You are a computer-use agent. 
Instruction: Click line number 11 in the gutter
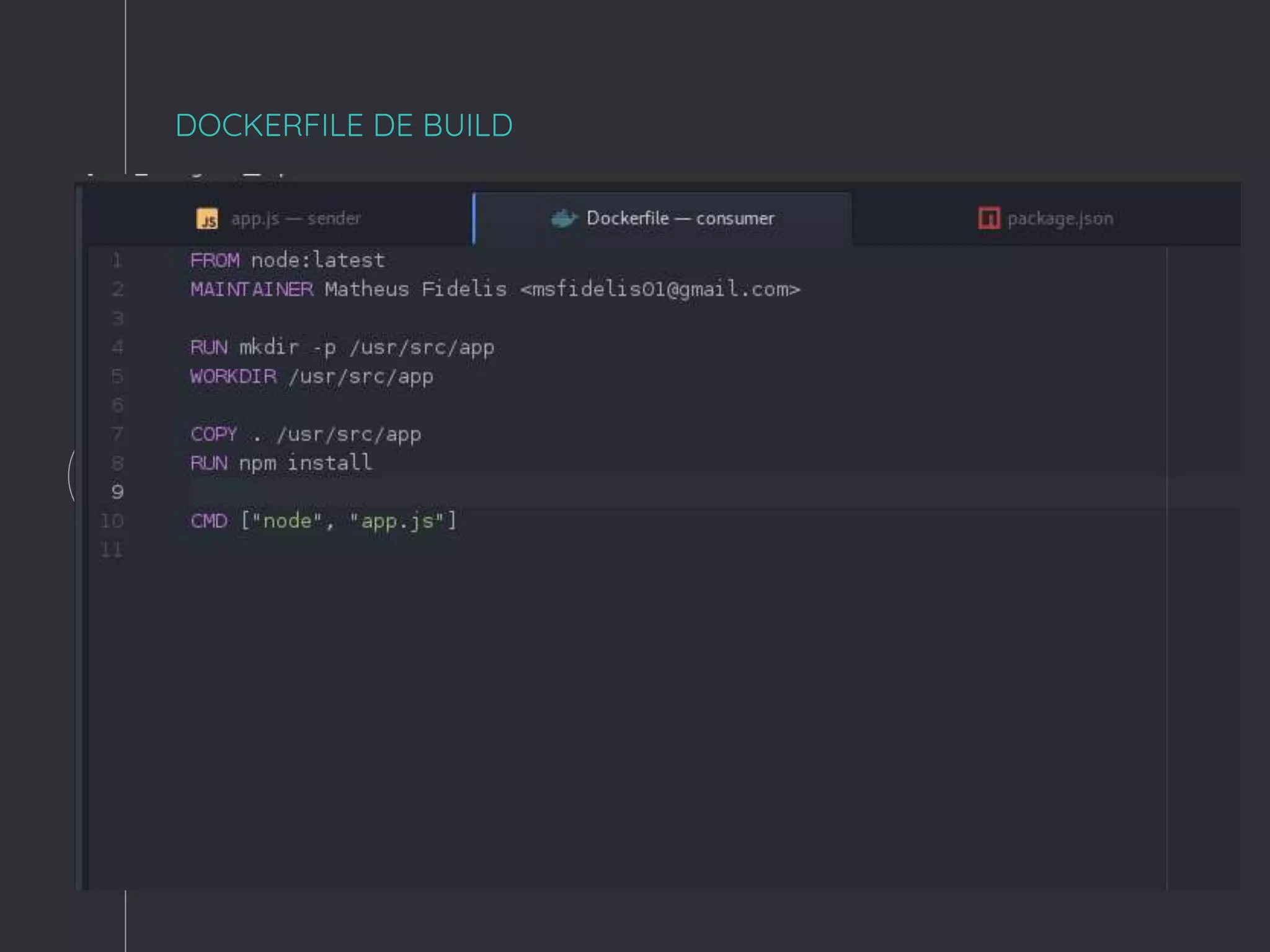point(112,550)
